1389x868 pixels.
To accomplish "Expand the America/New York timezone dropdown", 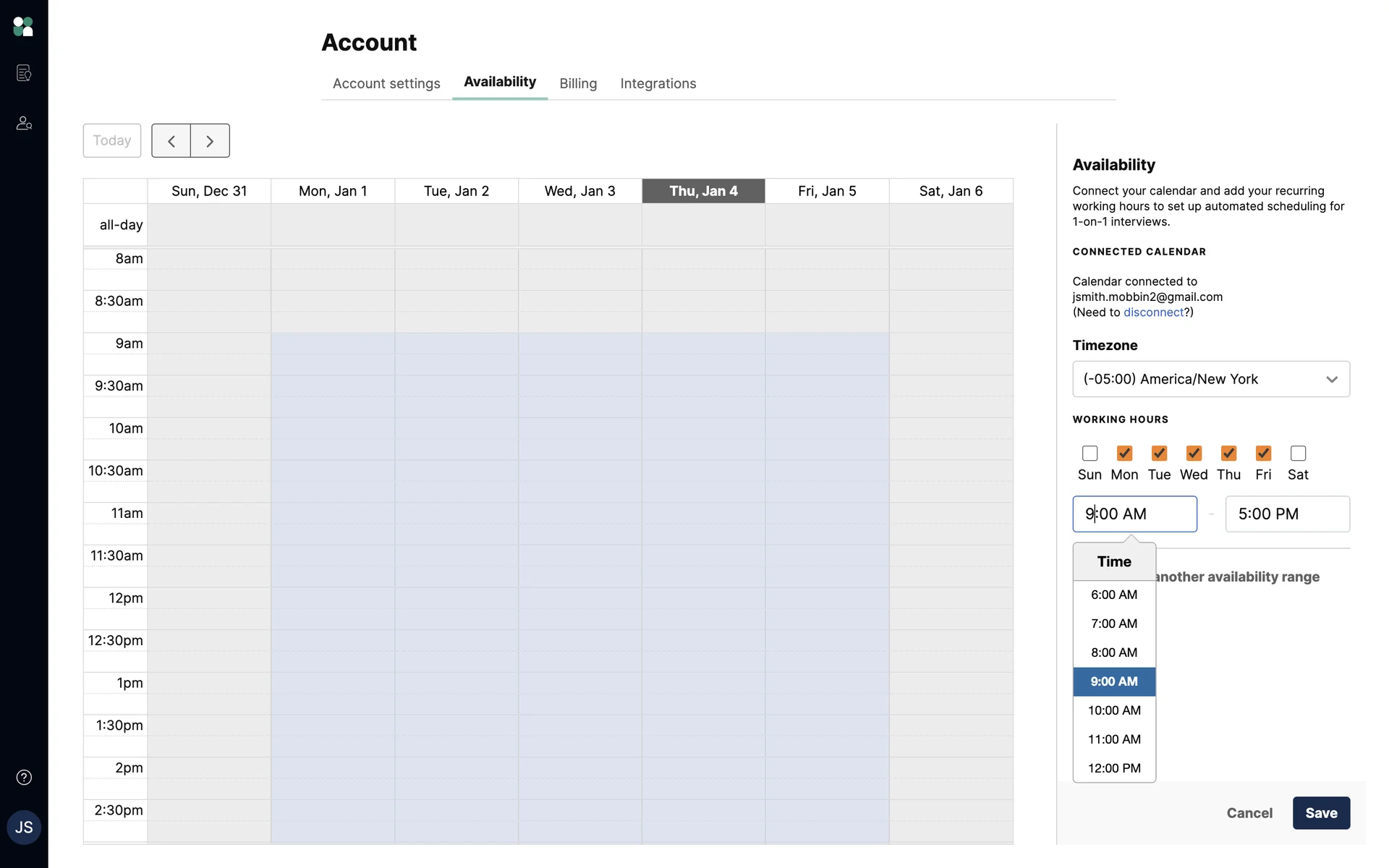I will (1210, 379).
